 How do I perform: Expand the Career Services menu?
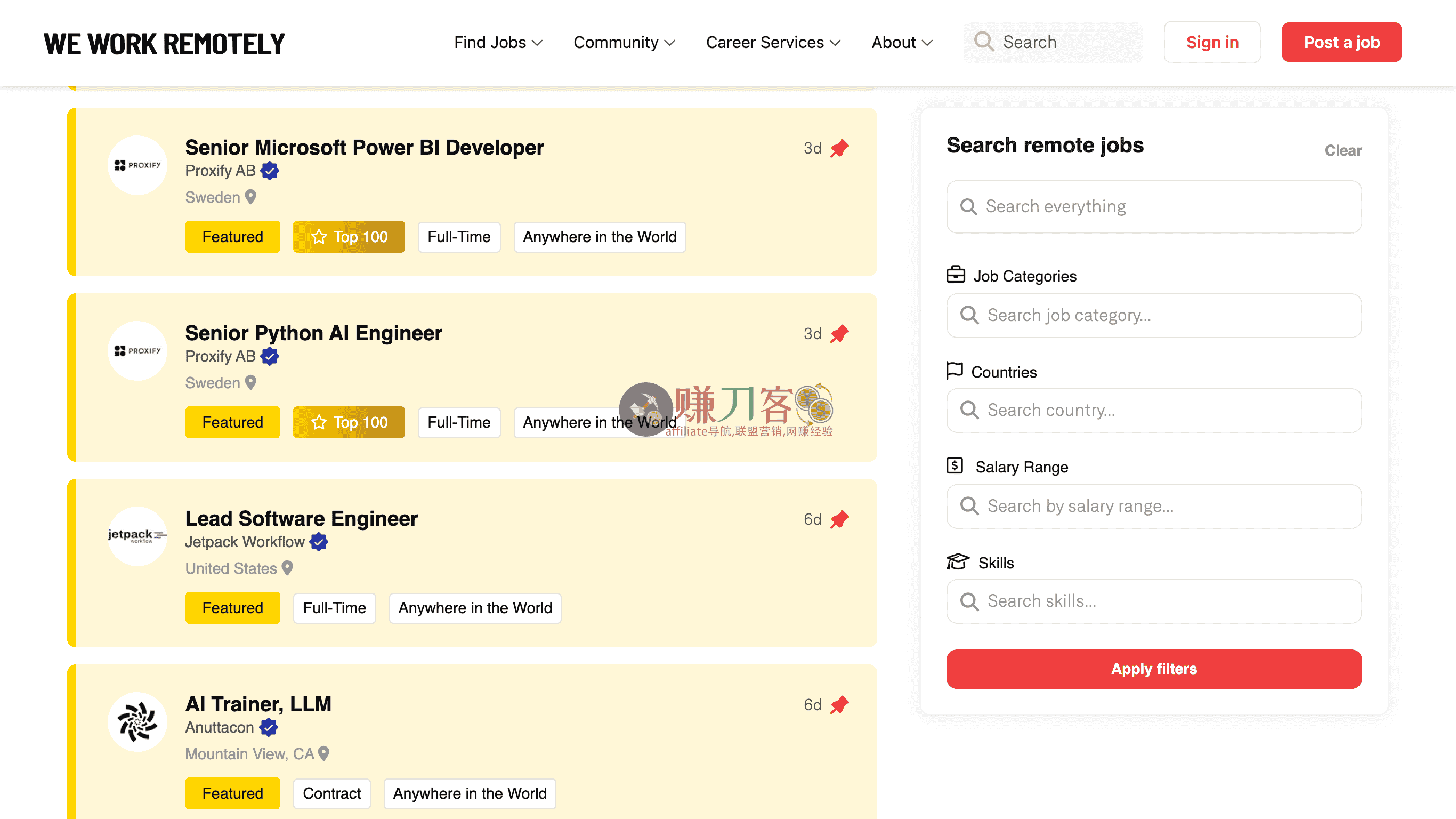pos(773,43)
